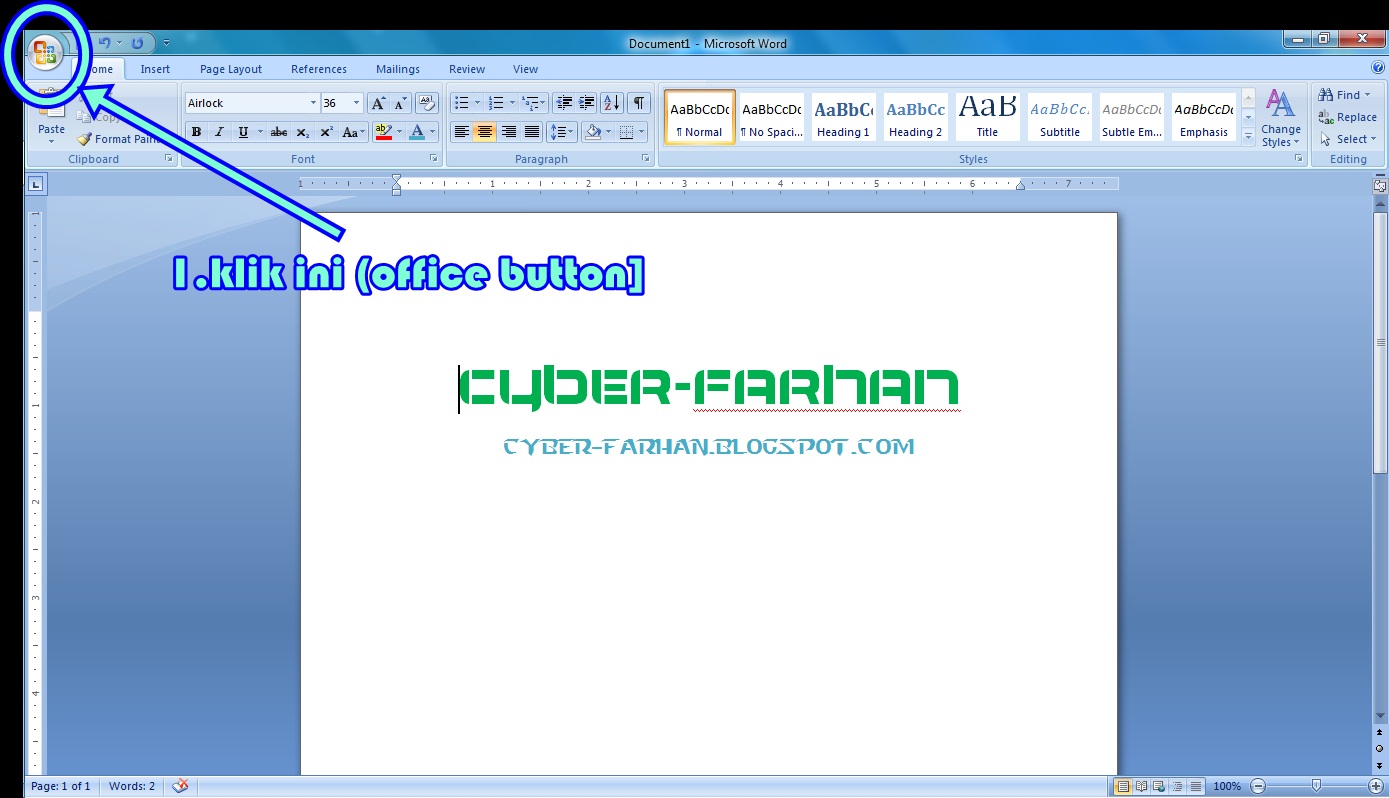Apply the Heading 1 style
The height and width of the screenshot is (798, 1389).
point(843,117)
